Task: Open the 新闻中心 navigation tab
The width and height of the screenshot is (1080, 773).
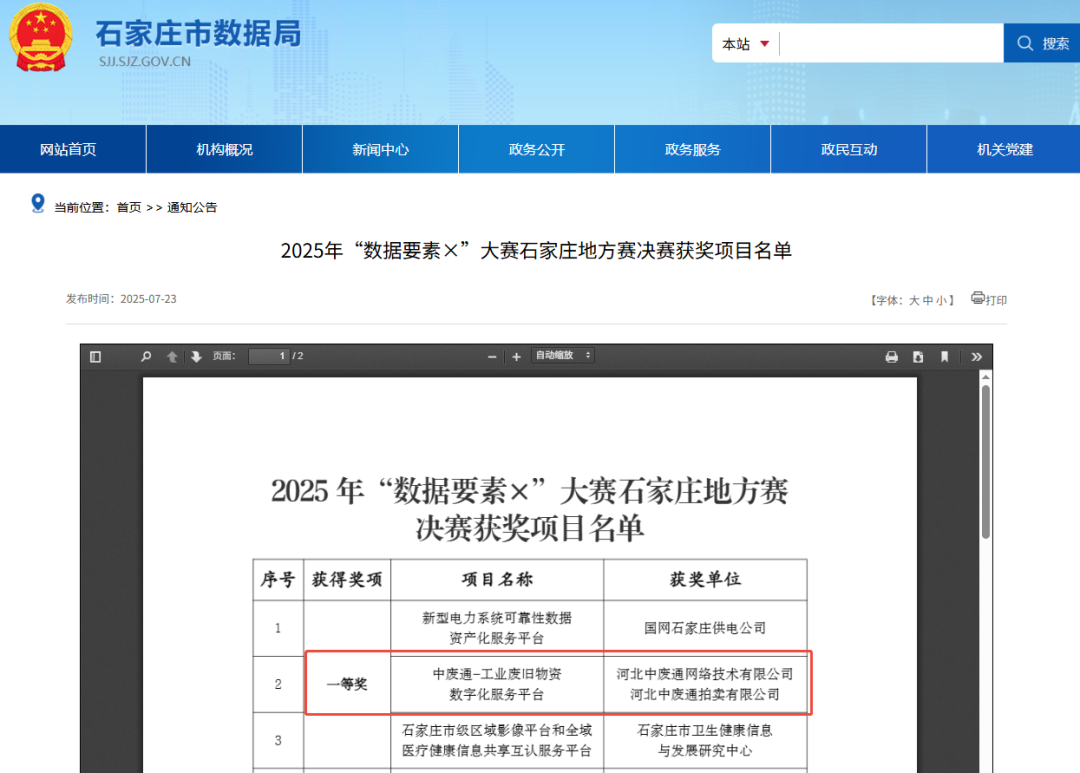Action: pos(380,150)
